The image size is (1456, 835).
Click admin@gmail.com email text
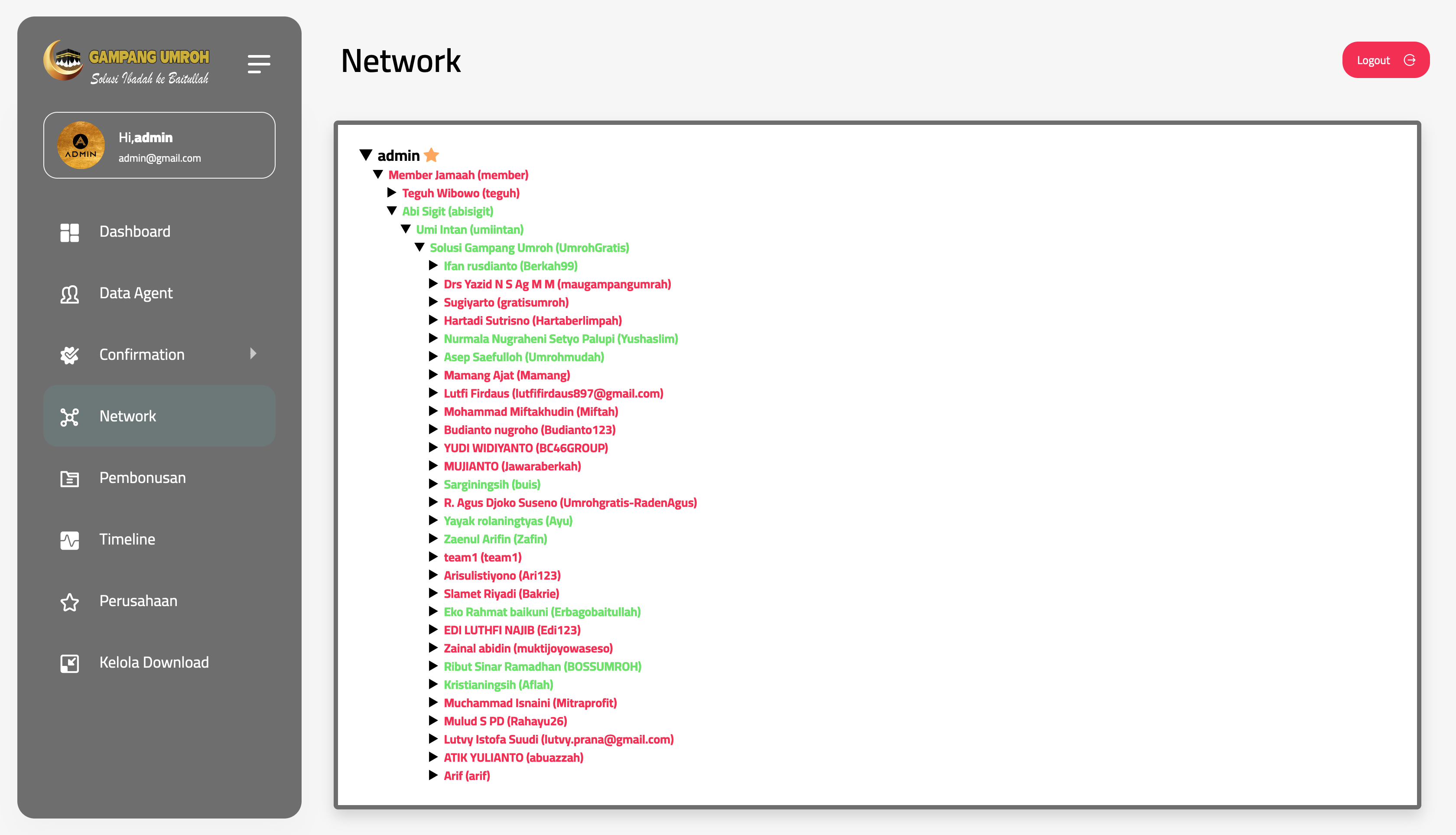click(159, 158)
